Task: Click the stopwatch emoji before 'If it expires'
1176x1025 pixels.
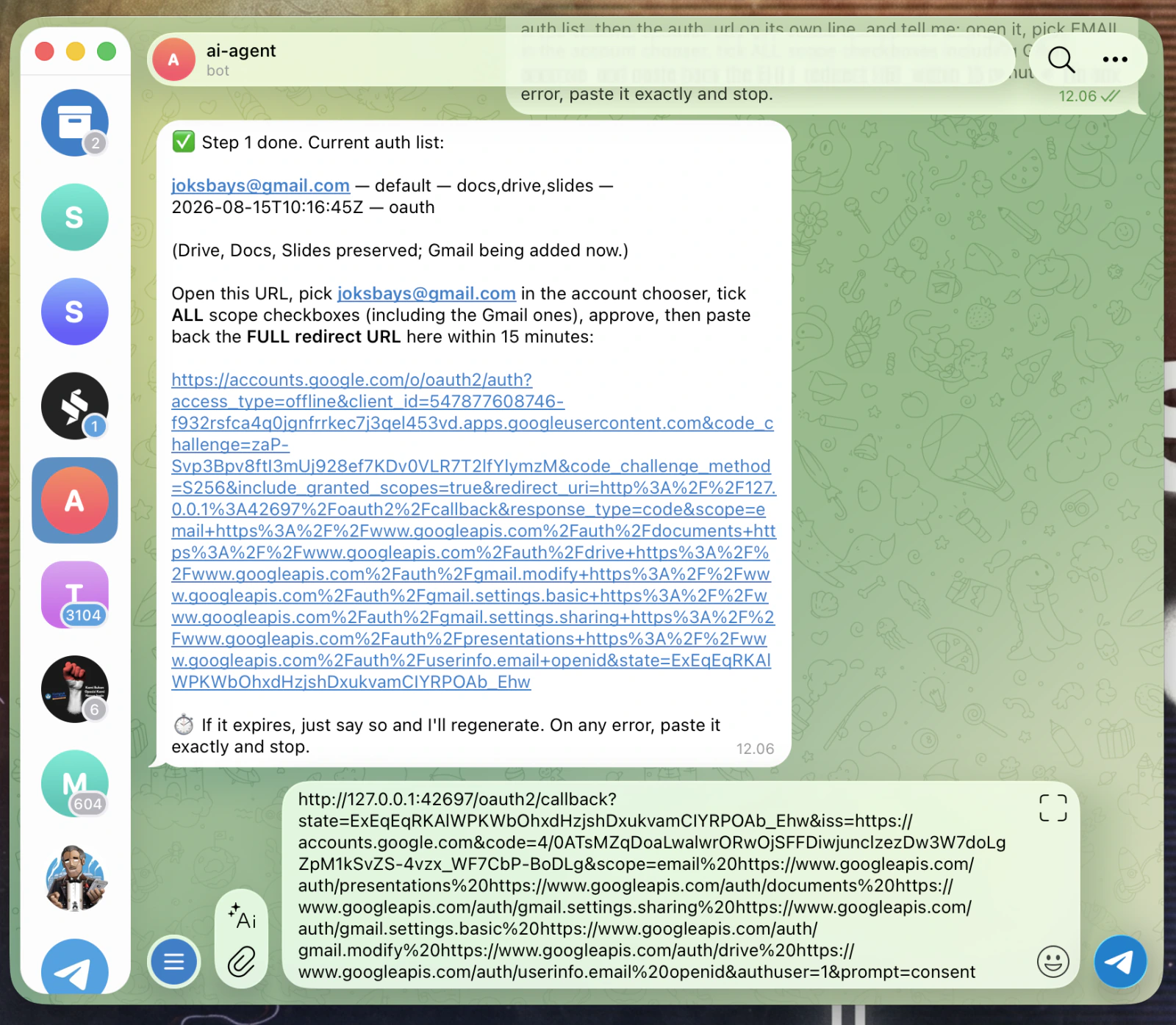Action: click(x=183, y=725)
